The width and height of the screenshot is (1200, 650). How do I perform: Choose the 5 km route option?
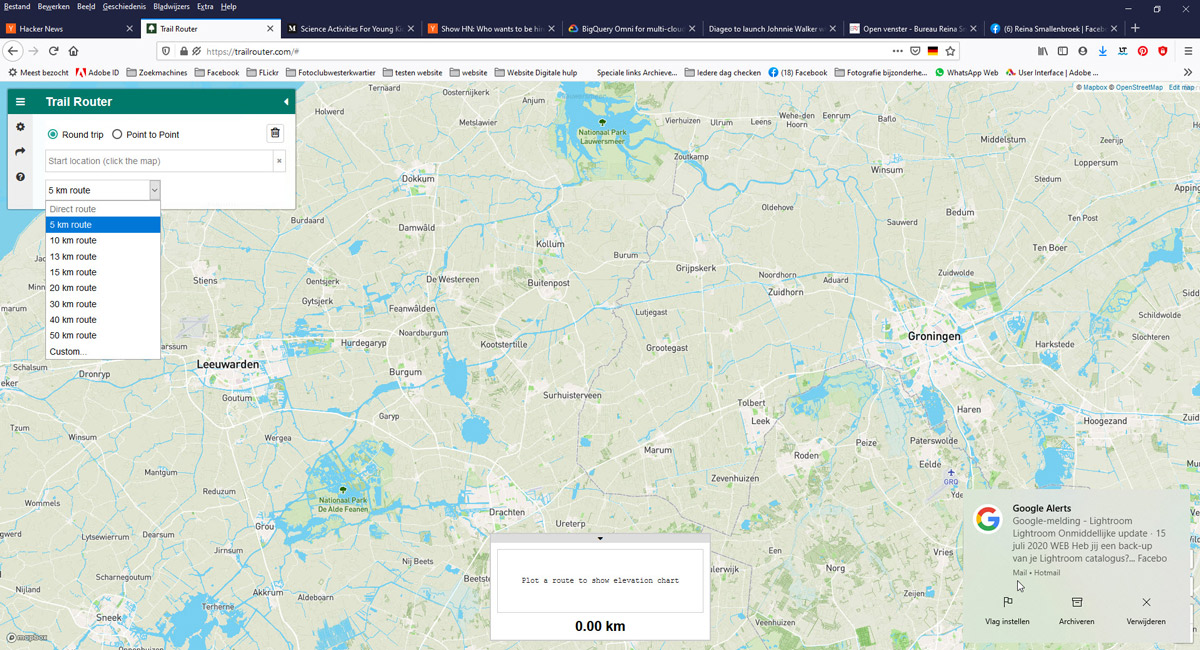point(103,225)
